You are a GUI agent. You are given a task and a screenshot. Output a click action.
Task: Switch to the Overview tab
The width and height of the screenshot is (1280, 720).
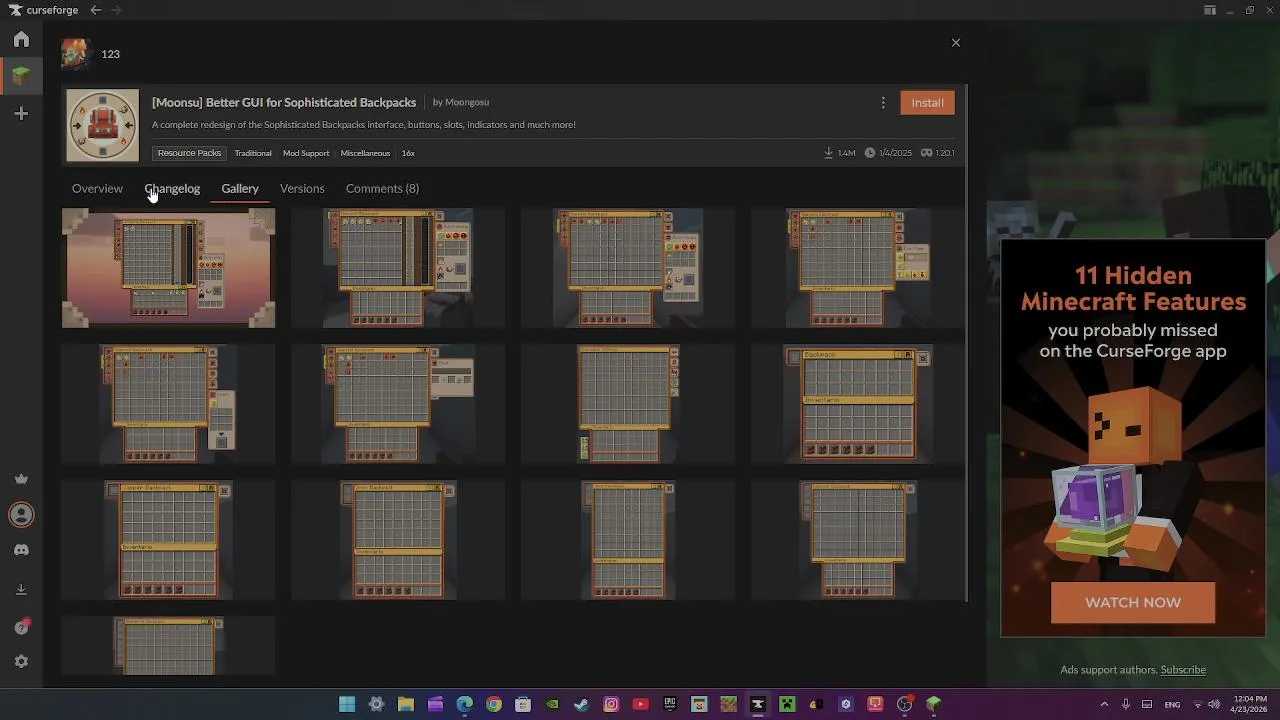pyautogui.click(x=97, y=189)
